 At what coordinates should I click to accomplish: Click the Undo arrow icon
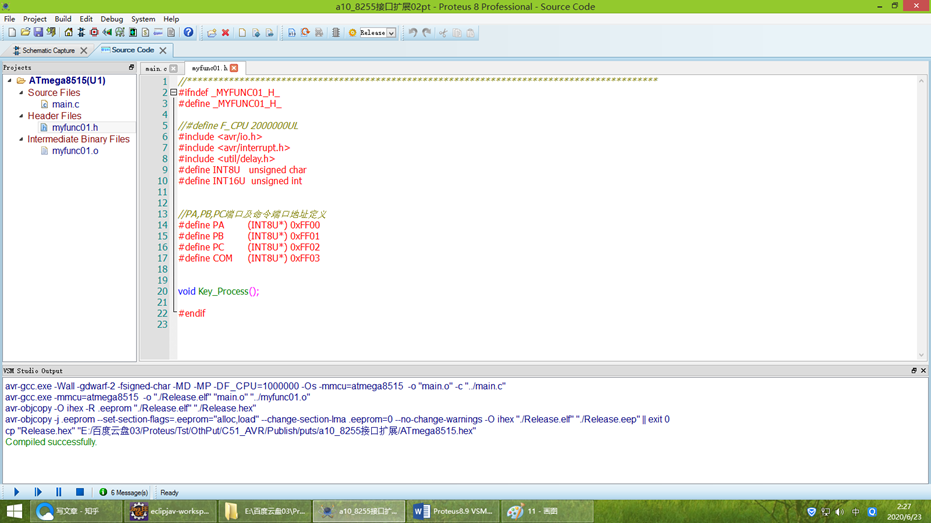(413, 33)
